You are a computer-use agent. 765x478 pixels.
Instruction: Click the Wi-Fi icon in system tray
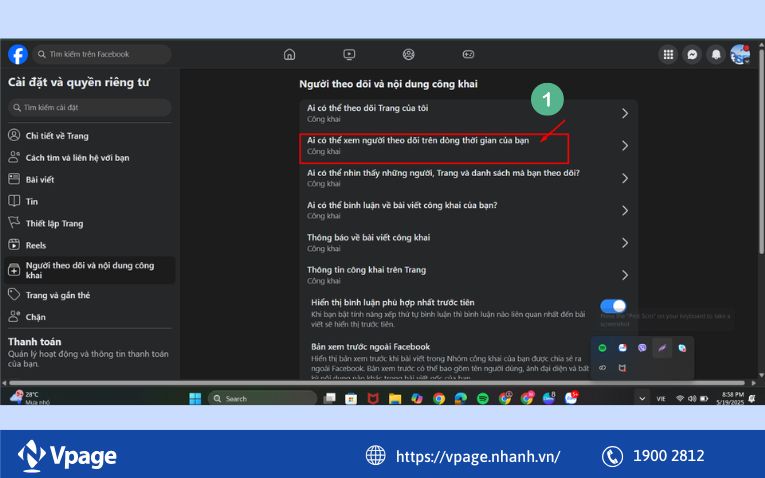click(680, 398)
